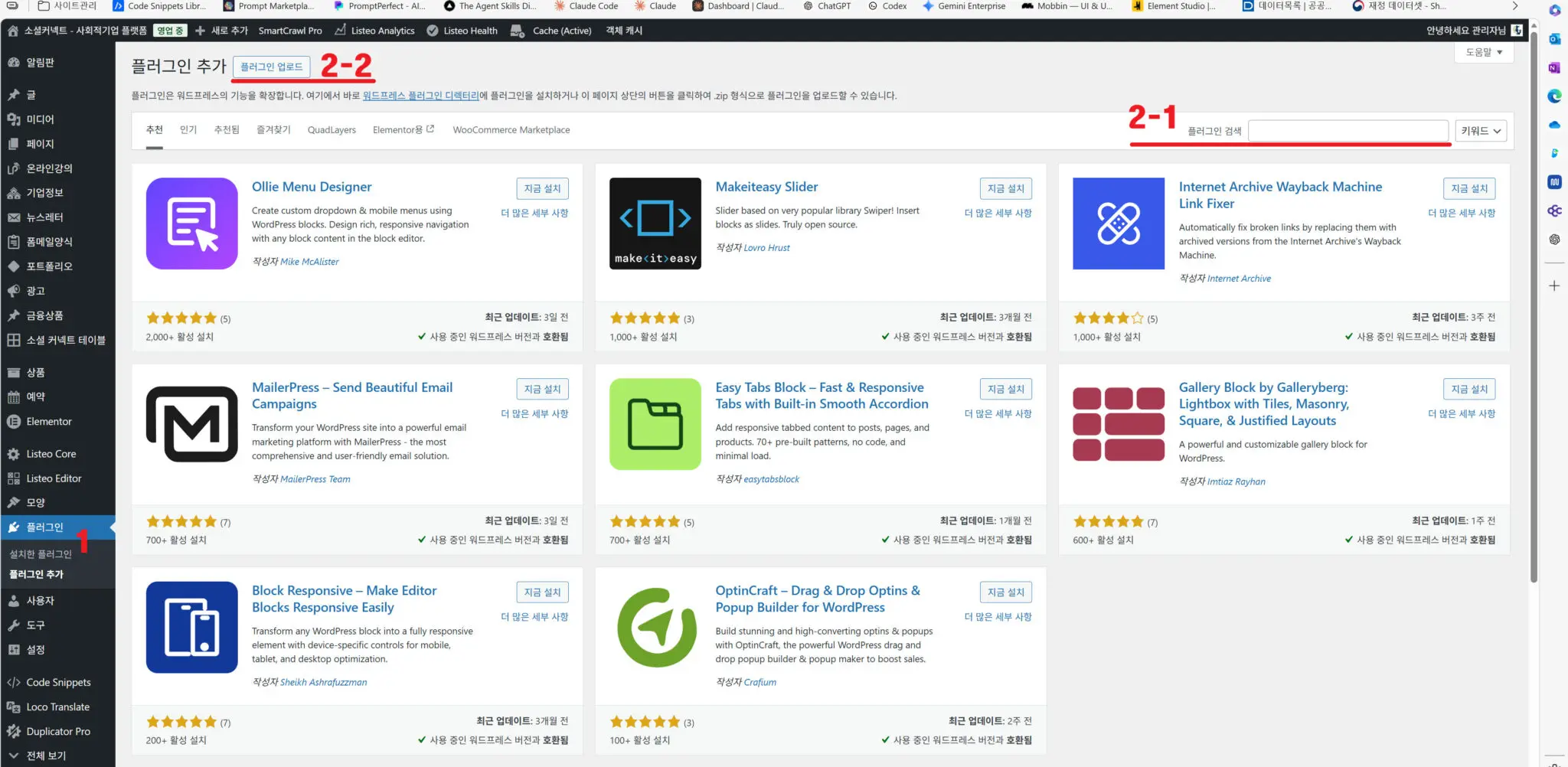
Task: Switch to the 즐겨찾기 plugins tab
Action: [273, 130]
